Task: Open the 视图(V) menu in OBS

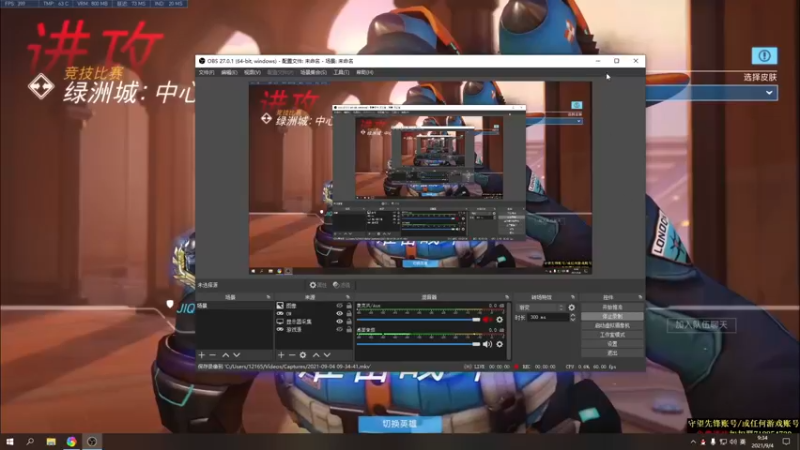Action: coord(252,72)
